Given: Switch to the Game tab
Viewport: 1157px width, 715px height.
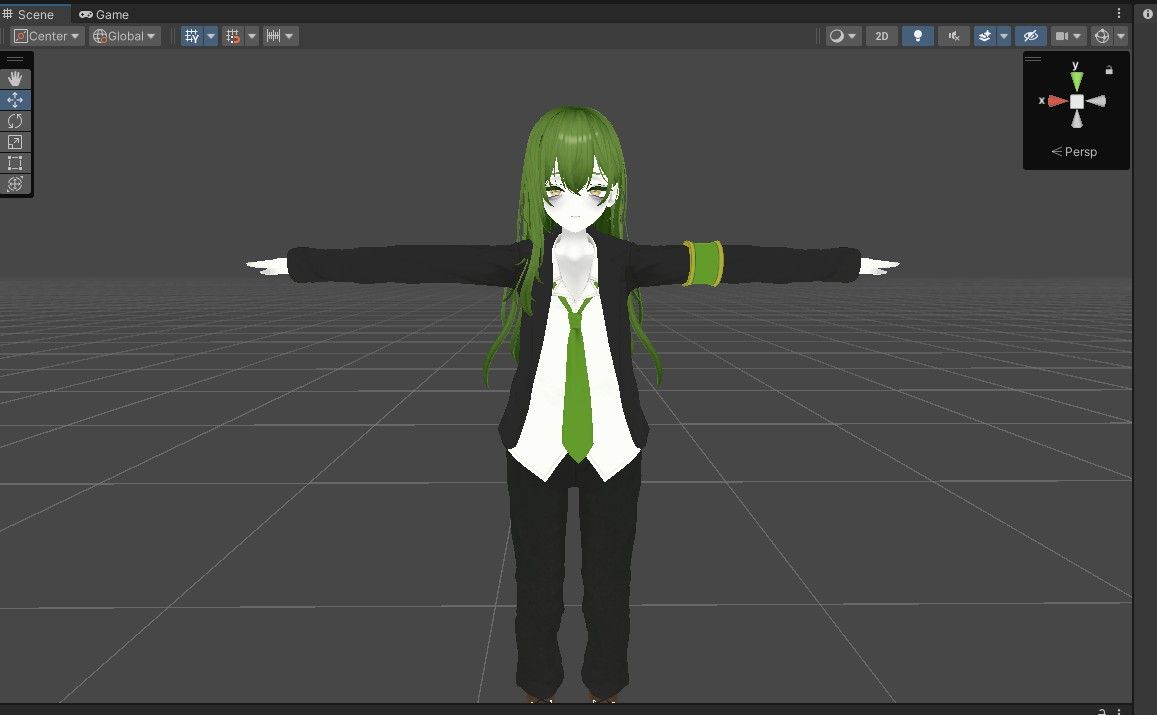Looking at the screenshot, I should [104, 14].
